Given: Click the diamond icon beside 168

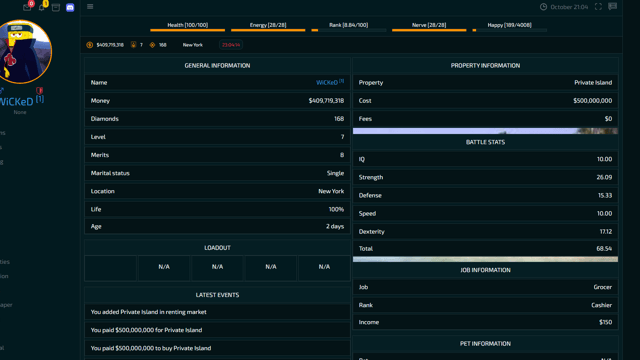Looking at the screenshot, I should [x=152, y=45].
